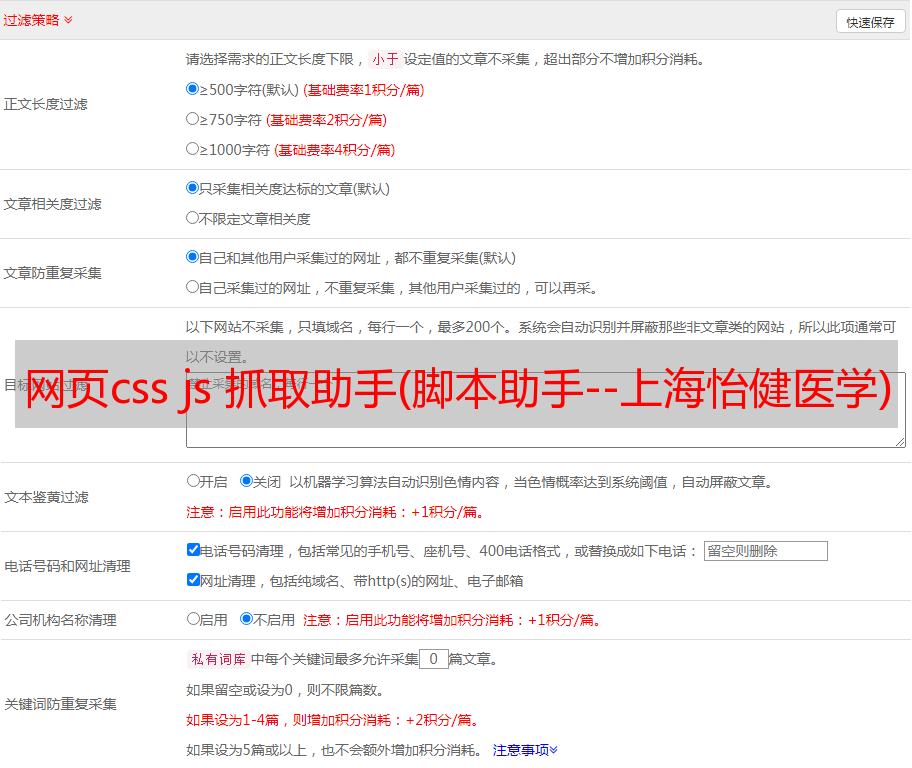The height and width of the screenshot is (768, 912).
Task: Click the 正文长度过滤 row label
Action: [x=45, y=104]
